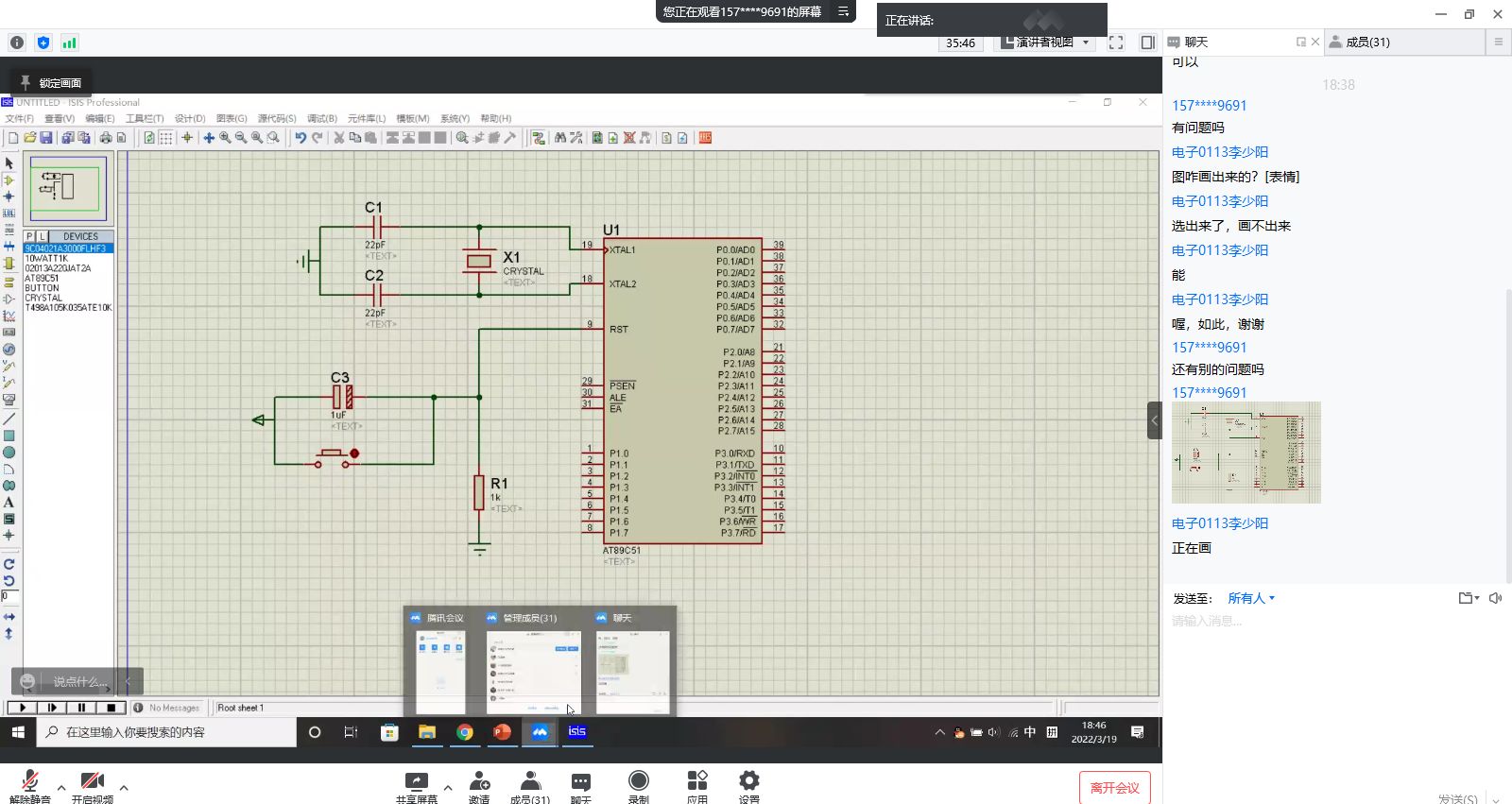Open the 演讲者视图 view dropdown

pos(1045,43)
